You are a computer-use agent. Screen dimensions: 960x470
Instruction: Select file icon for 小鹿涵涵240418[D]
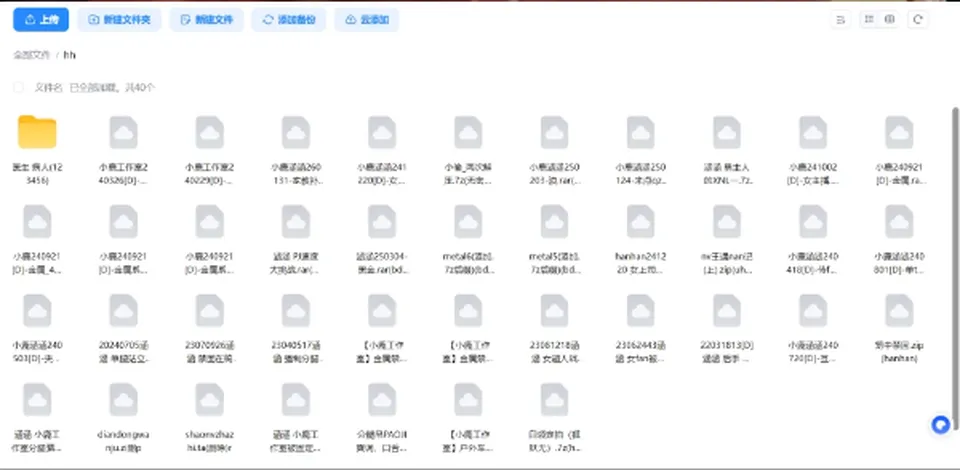pyautogui.click(x=813, y=222)
